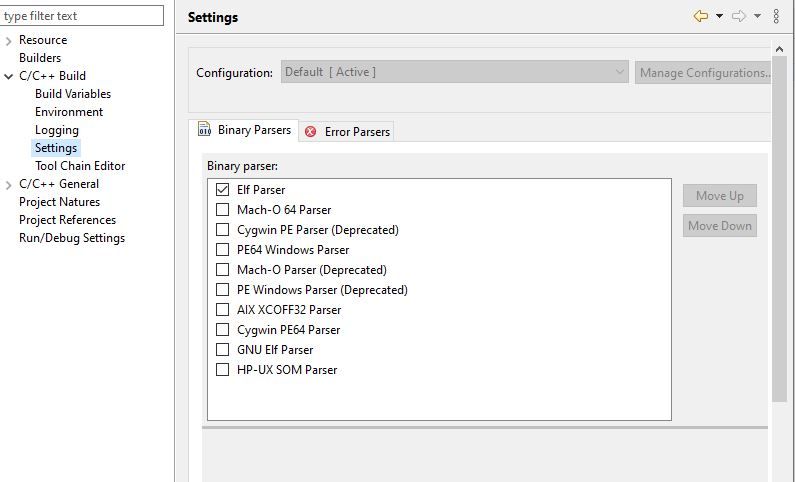The image size is (795, 482).
Task: Click the Manage Configurations button
Action: point(703,72)
